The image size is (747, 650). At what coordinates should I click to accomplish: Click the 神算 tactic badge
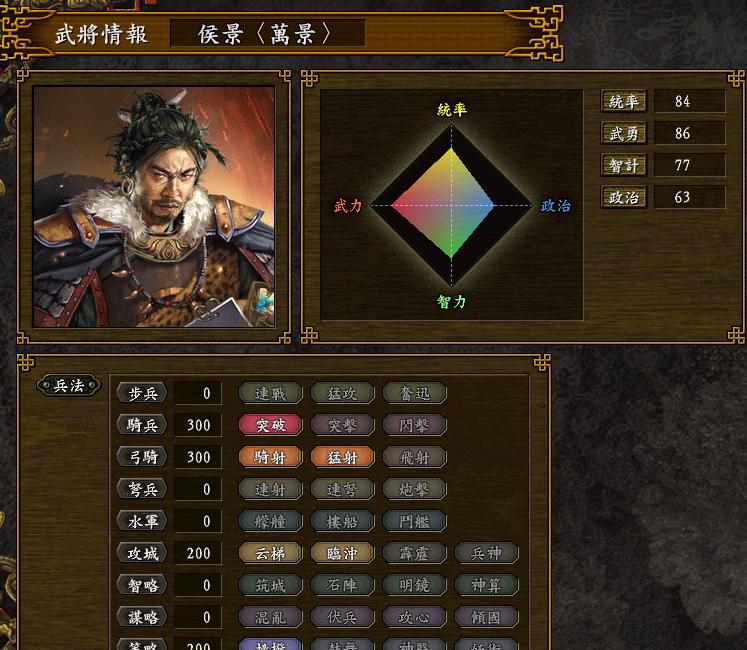pyautogui.click(x=486, y=585)
